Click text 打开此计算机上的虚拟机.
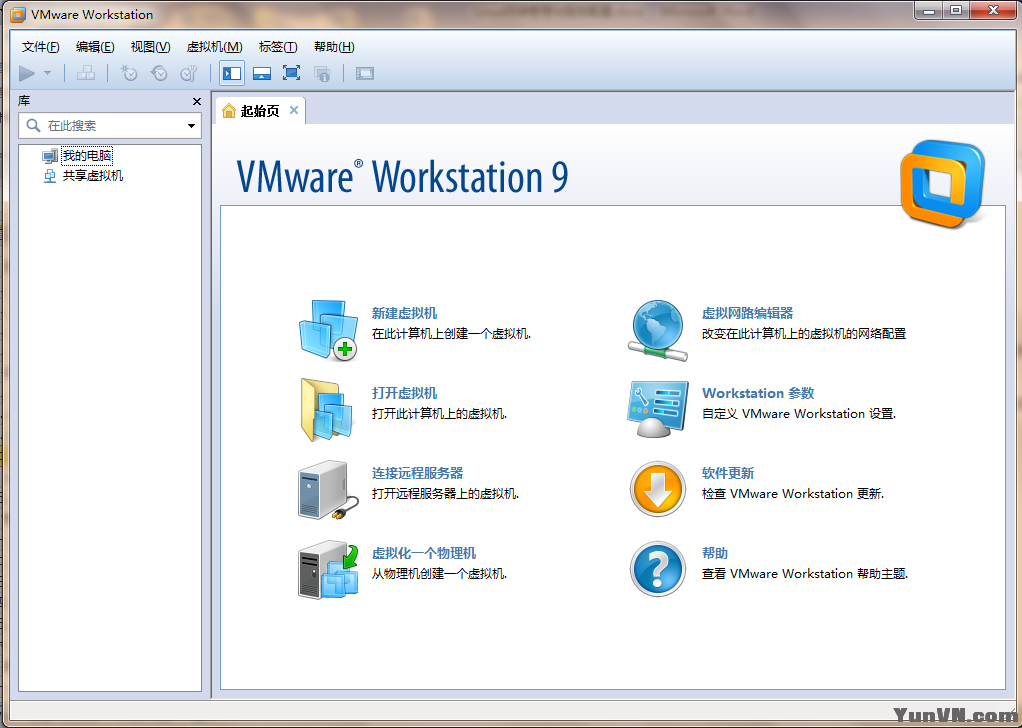The width and height of the screenshot is (1022, 728). (439, 415)
